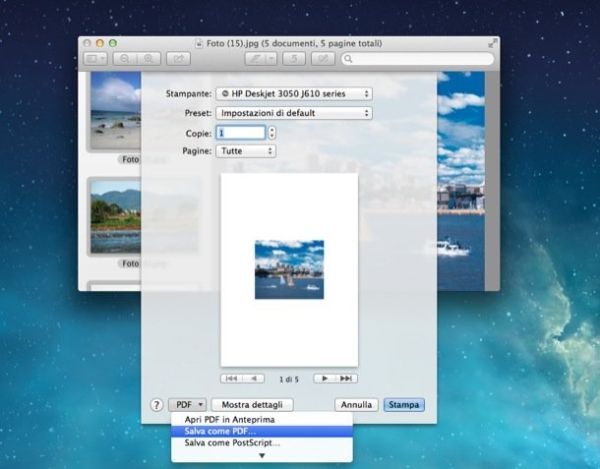Viewport: 600px width, 469px height.
Task: Select the markup pen tool icon
Action: click(255, 59)
